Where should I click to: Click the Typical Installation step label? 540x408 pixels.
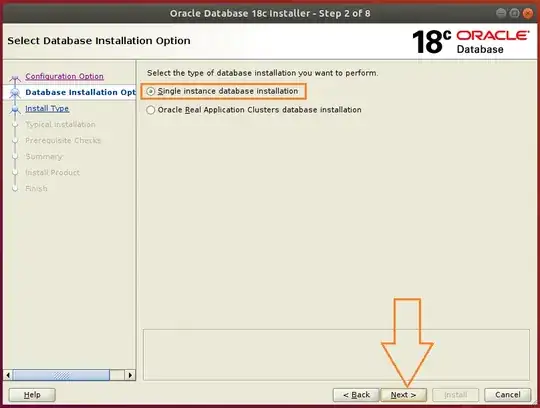[x=60, y=124]
